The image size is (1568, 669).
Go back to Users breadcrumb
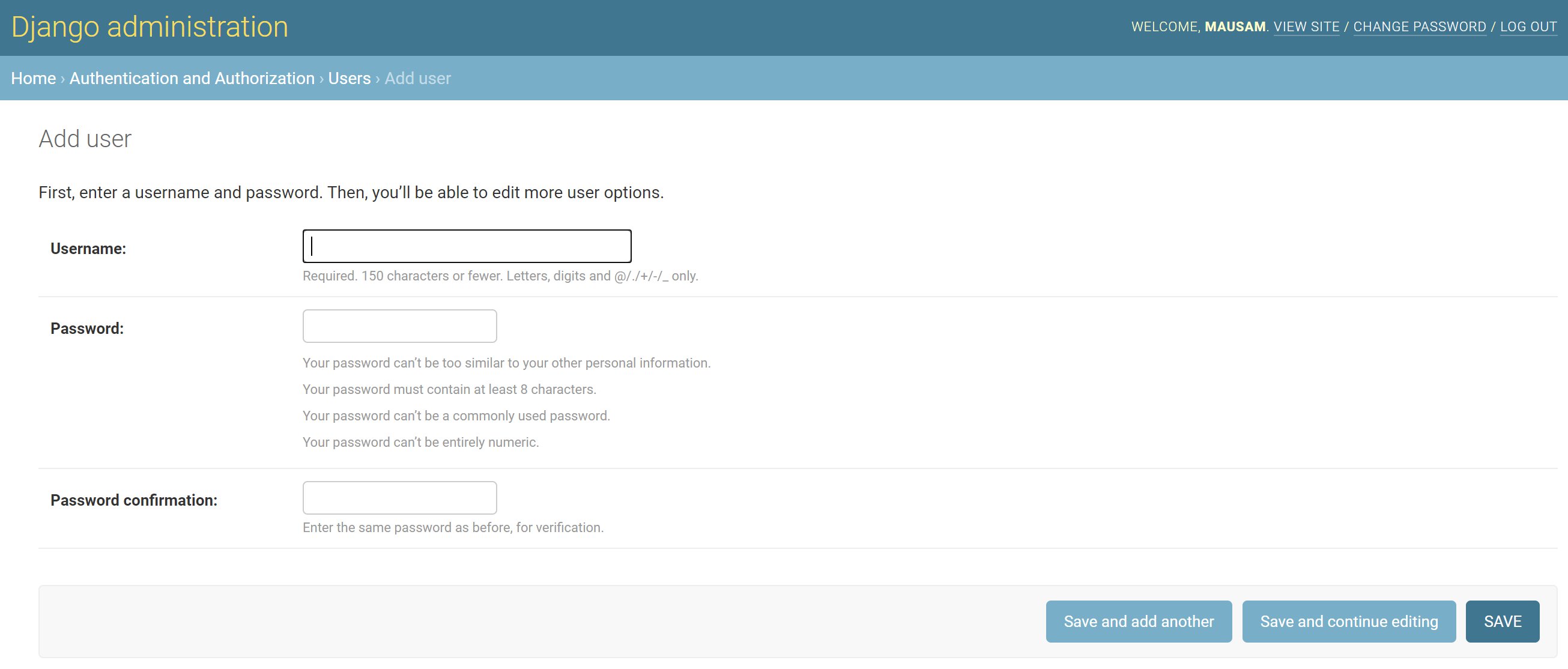click(x=349, y=79)
